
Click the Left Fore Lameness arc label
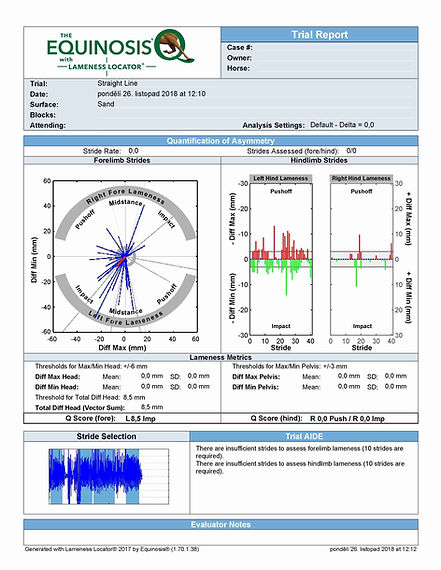pyautogui.click(x=125, y=318)
